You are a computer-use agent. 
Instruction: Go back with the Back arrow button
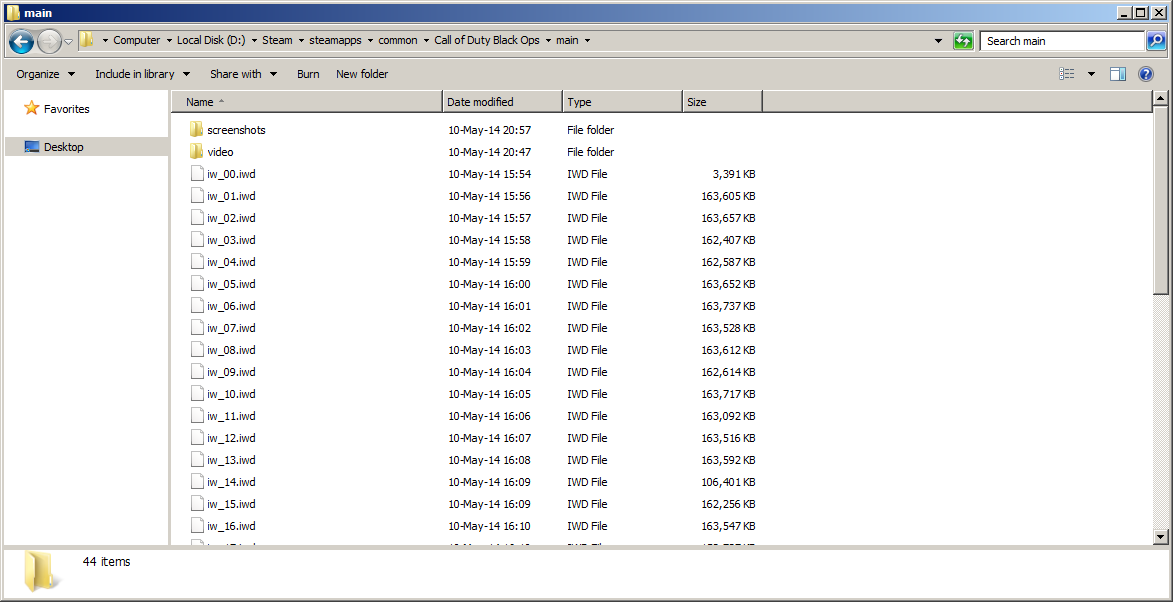pos(22,41)
